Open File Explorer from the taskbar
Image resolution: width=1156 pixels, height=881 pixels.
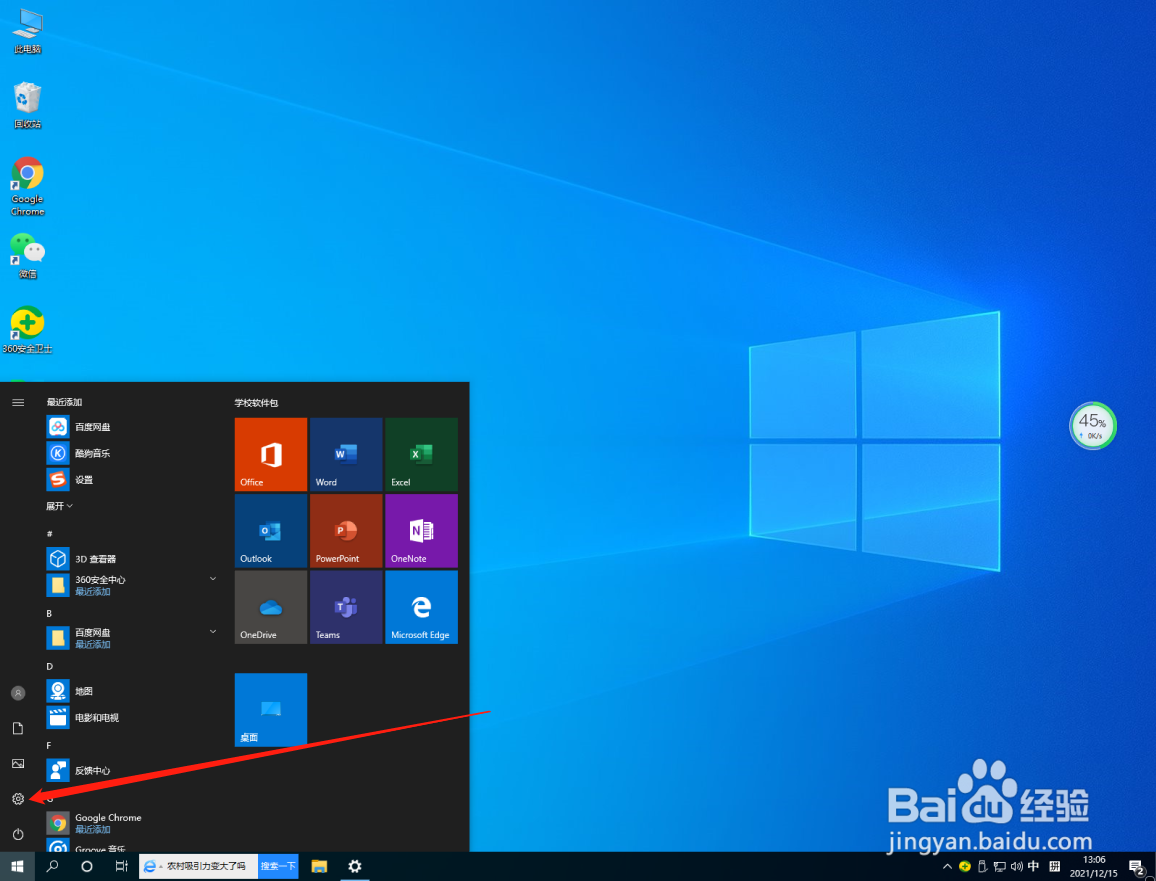(x=319, y=866)
